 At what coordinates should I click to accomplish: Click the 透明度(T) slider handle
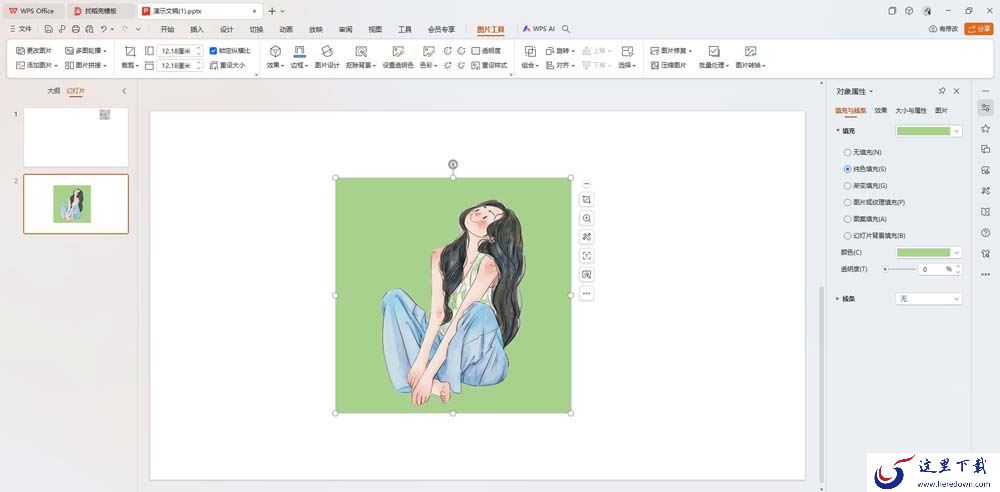885,269
